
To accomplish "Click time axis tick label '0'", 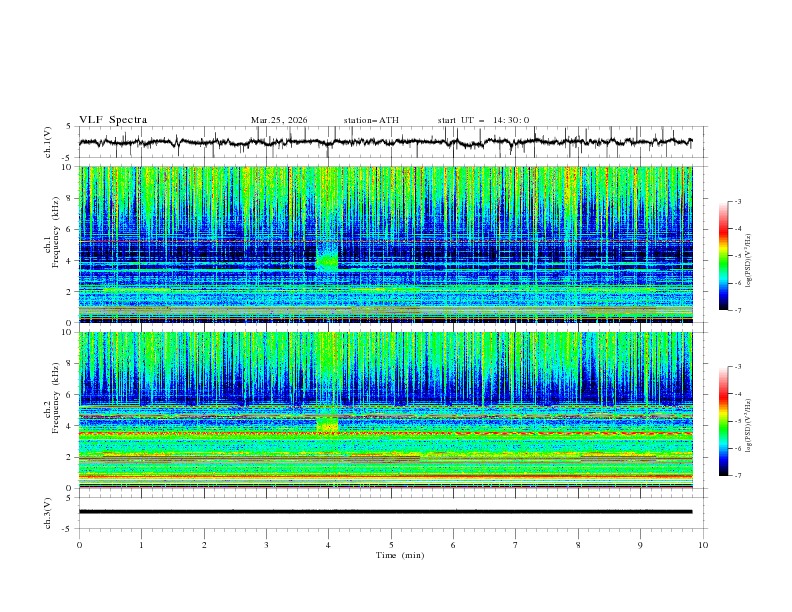I will coord(79,545).
